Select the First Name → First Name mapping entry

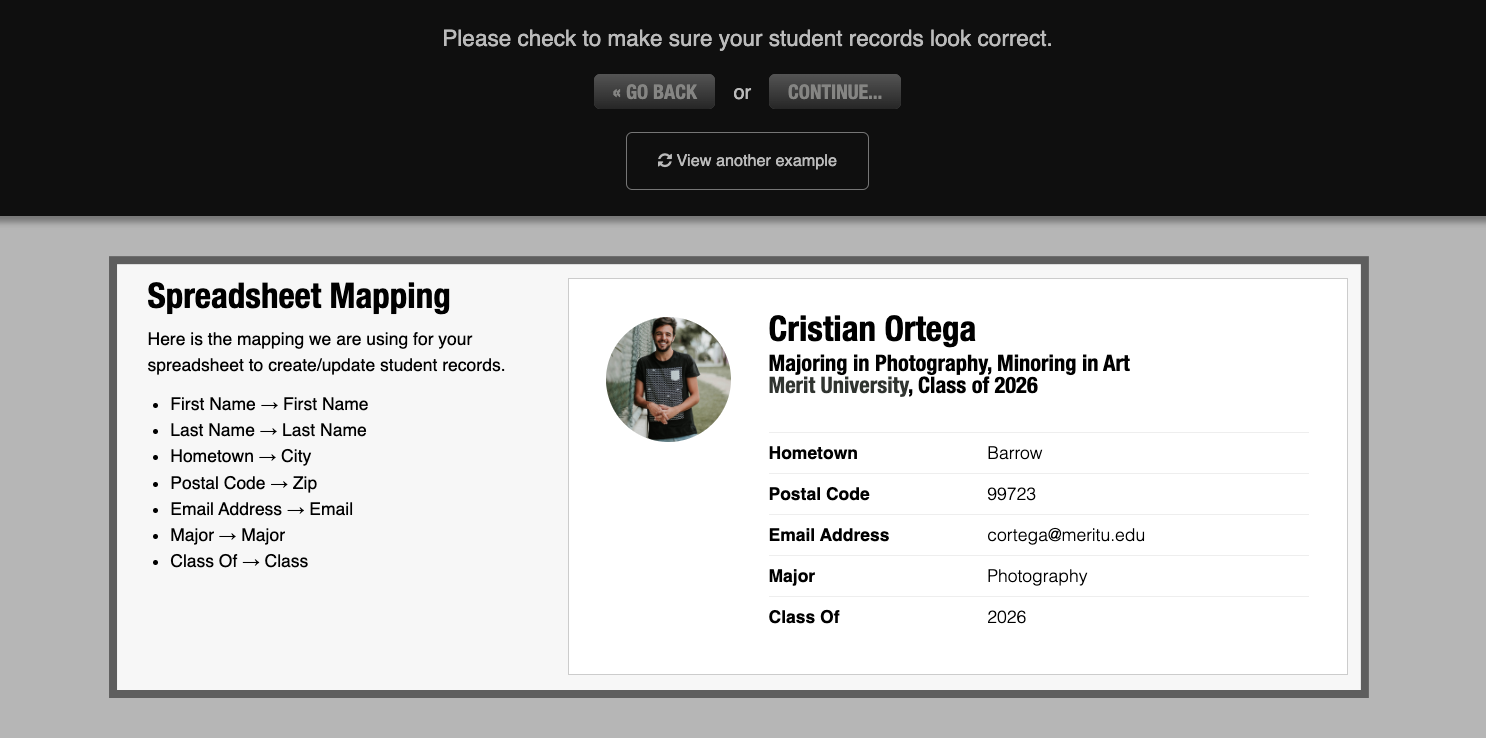270,404
